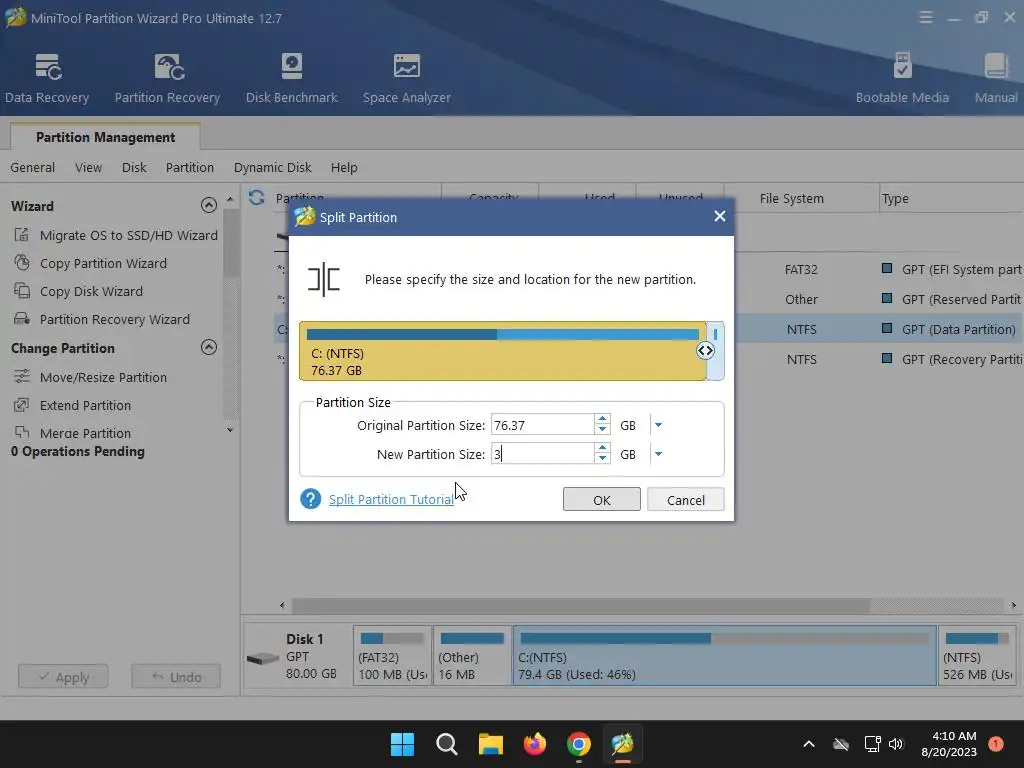Viewport: 1024px width, 768px height.
Task: Open Firefox from the taskbar
Action: point(535,744)
